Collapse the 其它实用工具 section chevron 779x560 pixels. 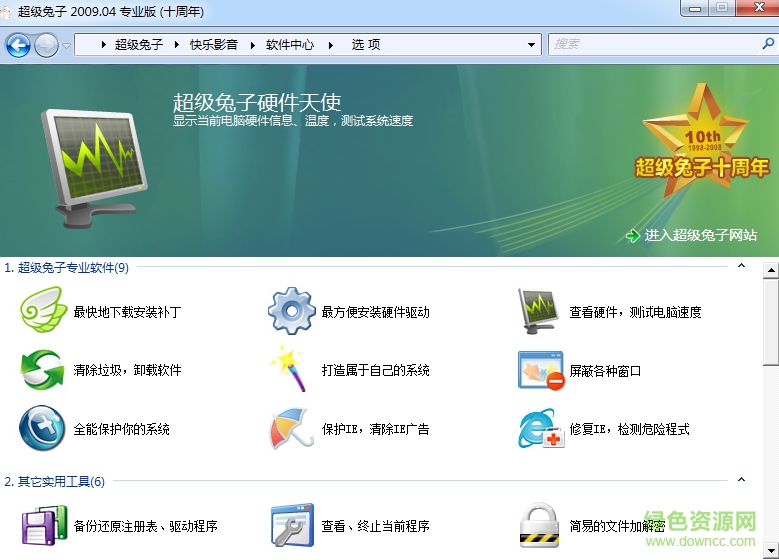pyautogui.click(x=741, y=480)
